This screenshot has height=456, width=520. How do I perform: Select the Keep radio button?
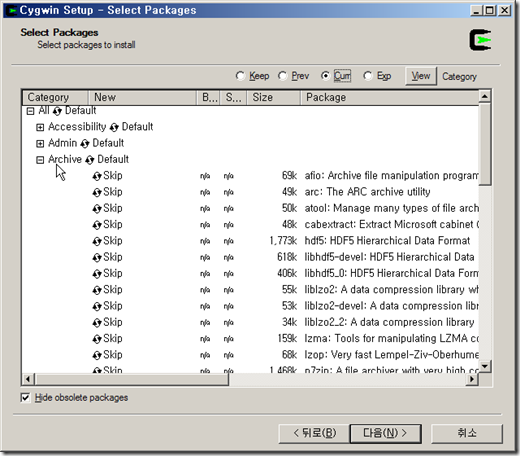(240, 76)
